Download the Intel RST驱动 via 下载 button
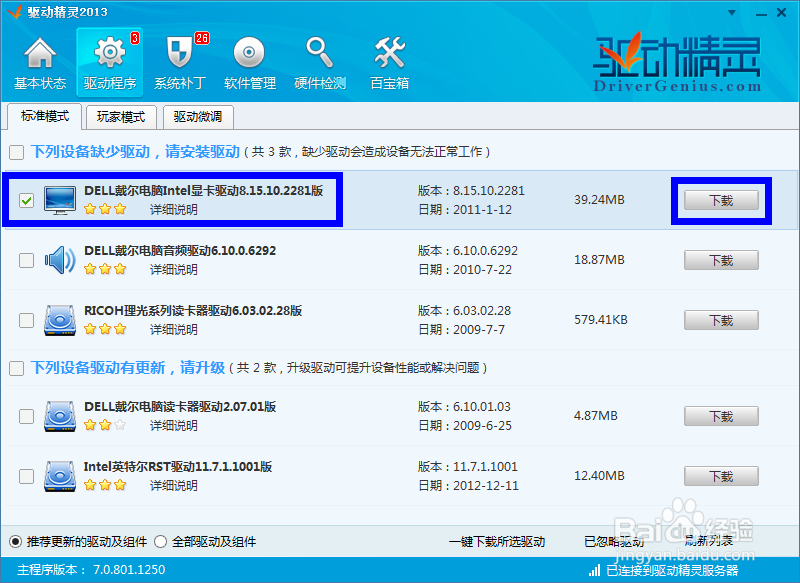 (721, 476)
